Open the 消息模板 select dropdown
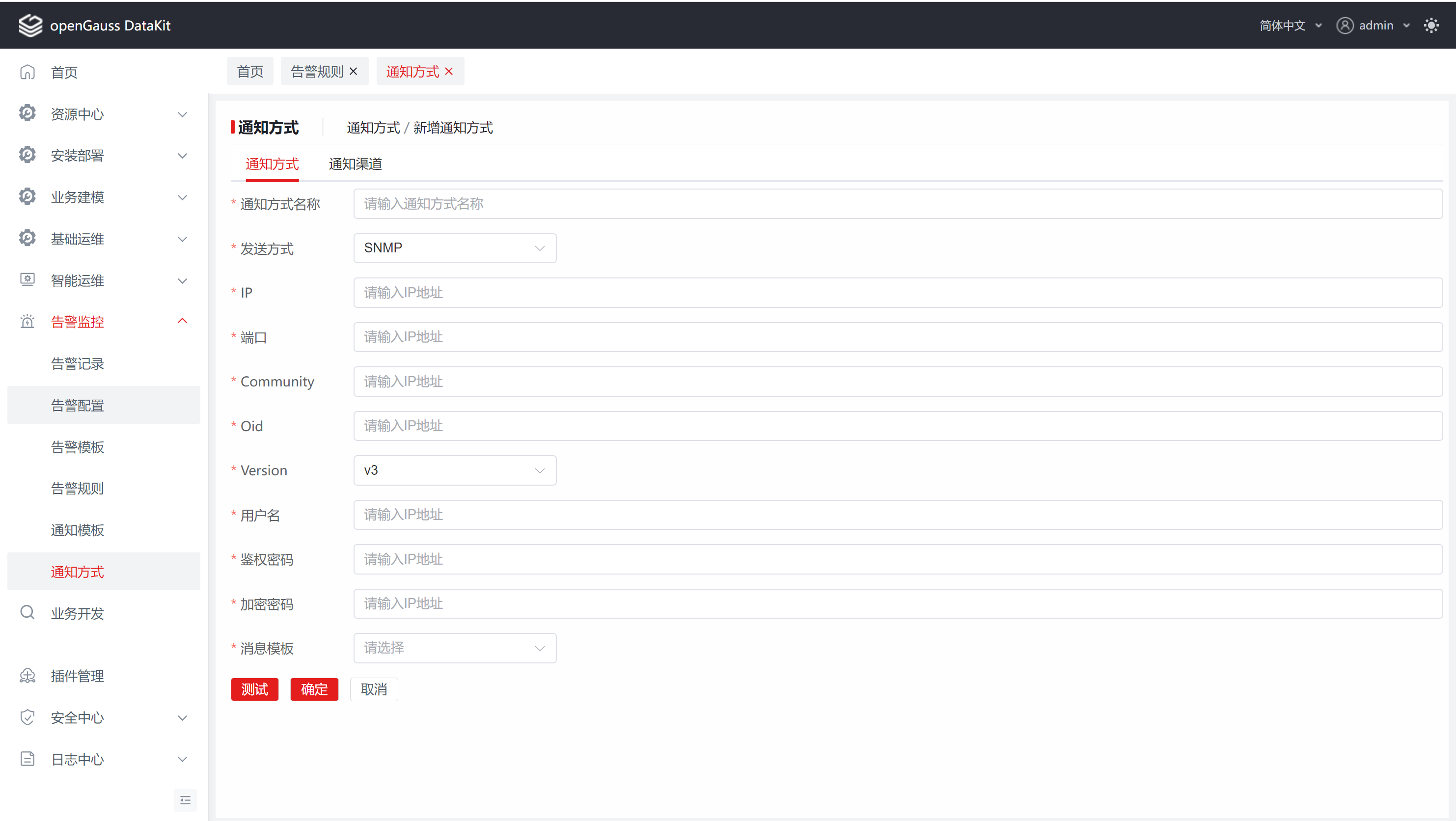1456x821 pixels. click(454, 648)
